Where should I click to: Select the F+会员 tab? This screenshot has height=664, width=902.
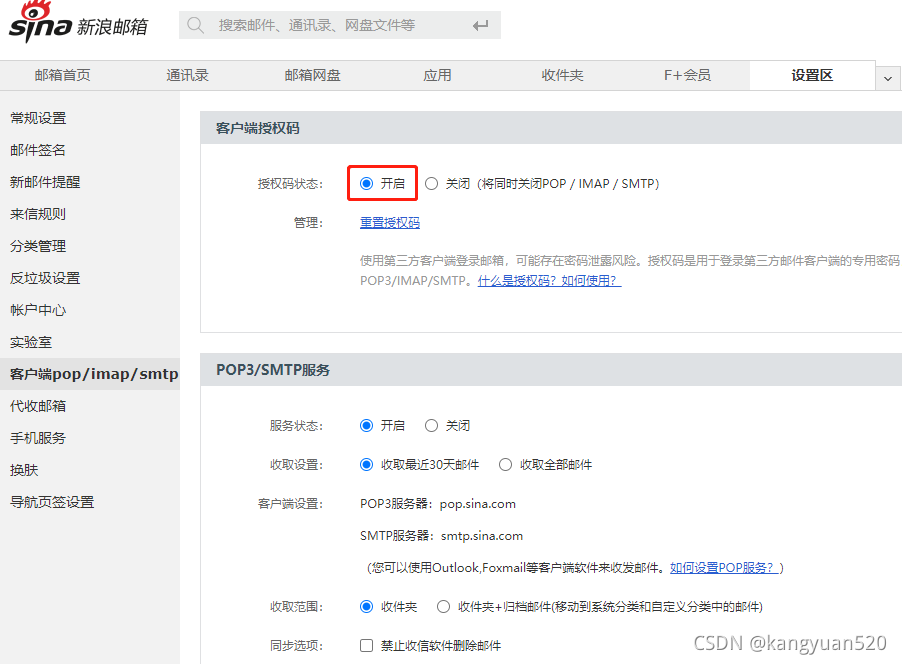(x=687, y=75)
